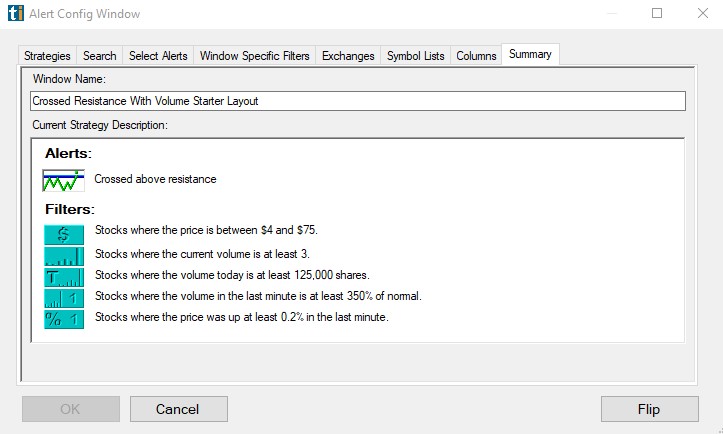Go to the Select Alerts tab
Screen dimensions: 723x434
[158, 56]
